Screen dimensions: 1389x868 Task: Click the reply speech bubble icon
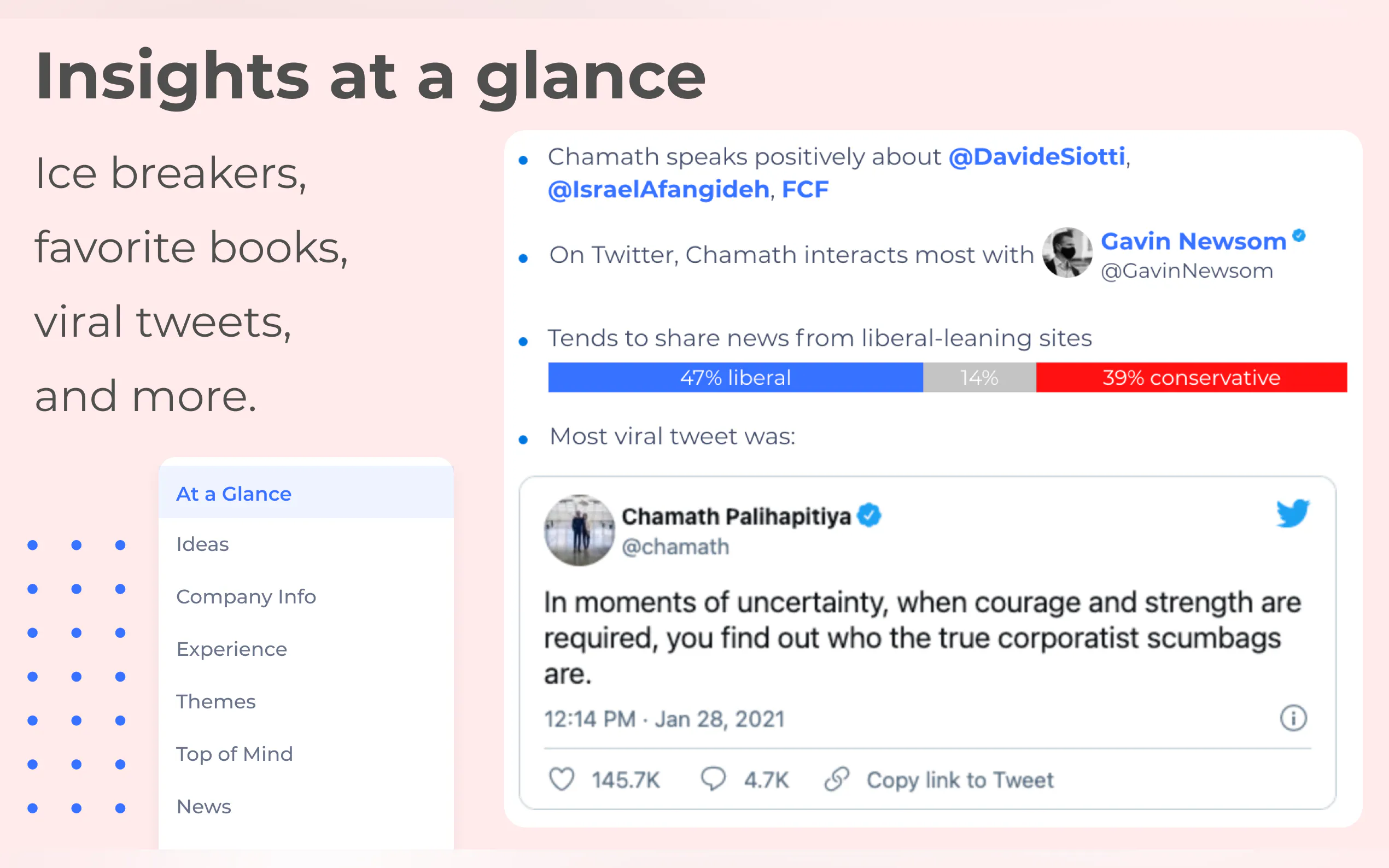pyautogui.click(x=713, y=779)
